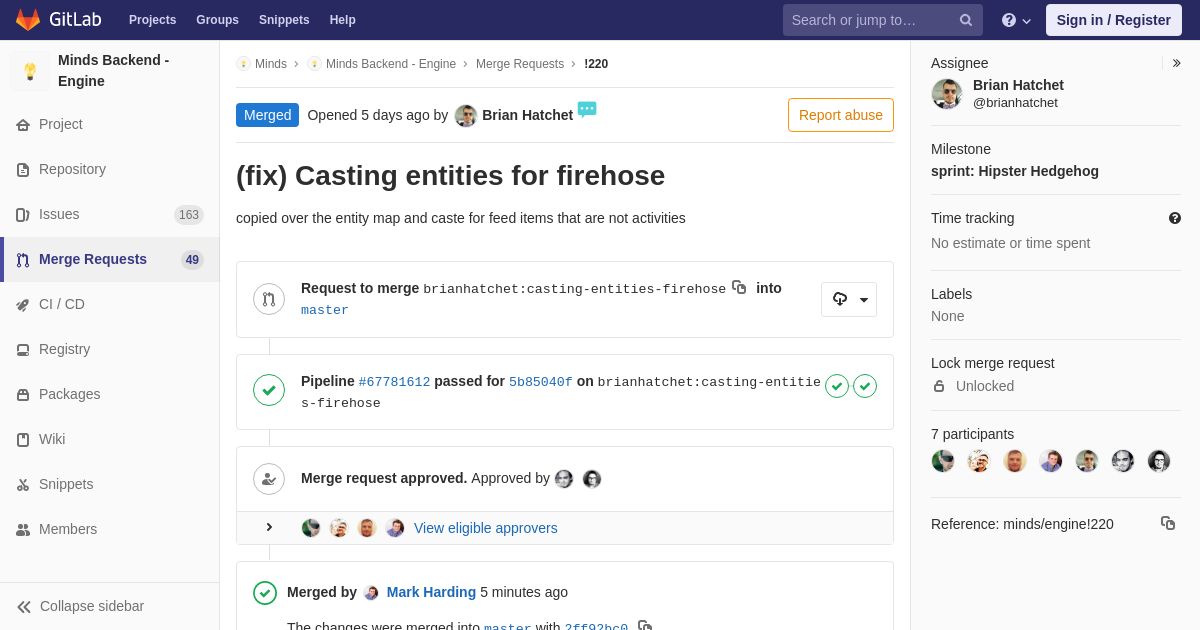Expand the eligible approvers chevron
1200x630 pixels.
(x=268, y=527)
